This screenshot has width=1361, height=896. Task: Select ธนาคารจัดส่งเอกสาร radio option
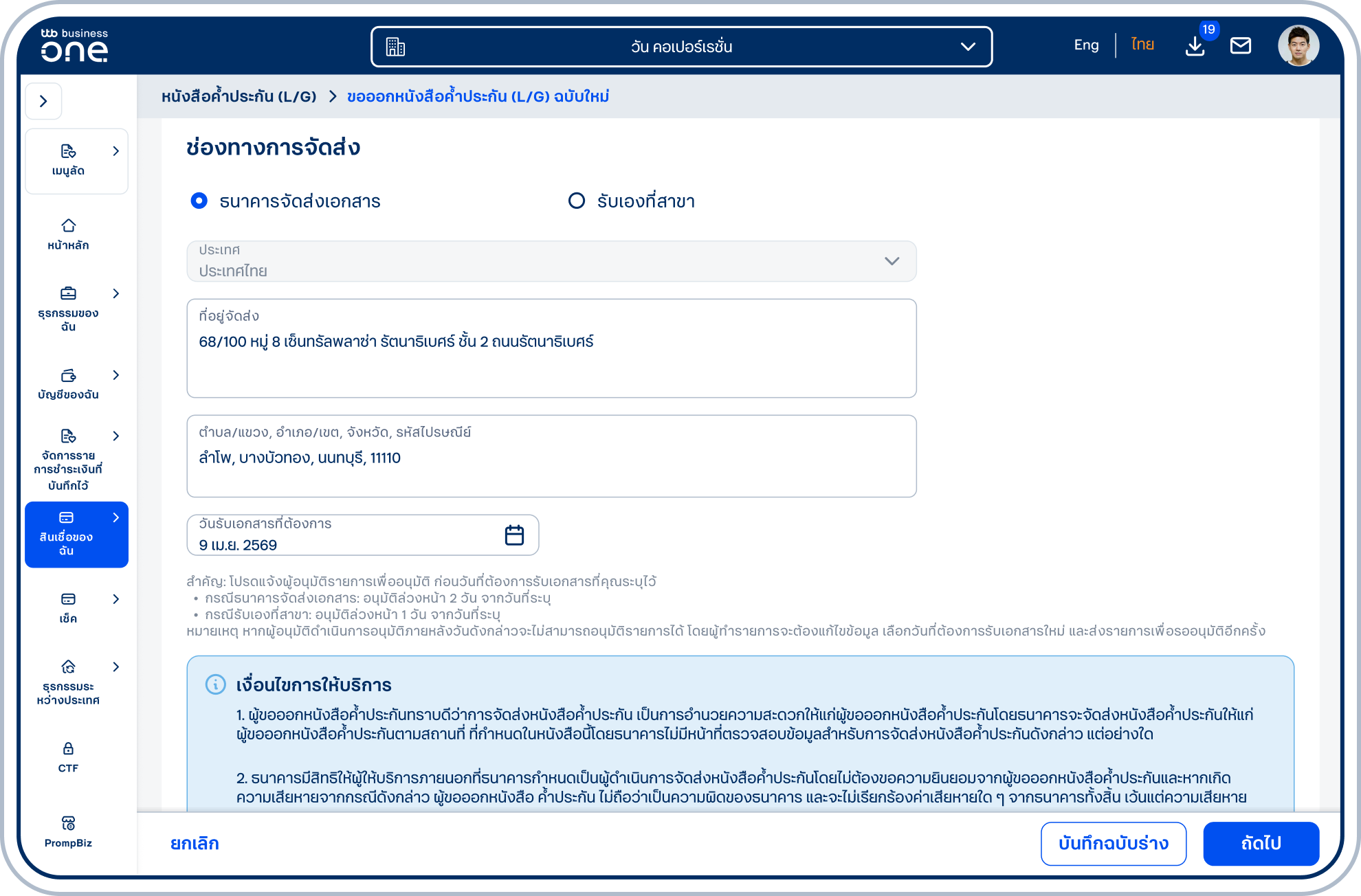coord(199,201)
